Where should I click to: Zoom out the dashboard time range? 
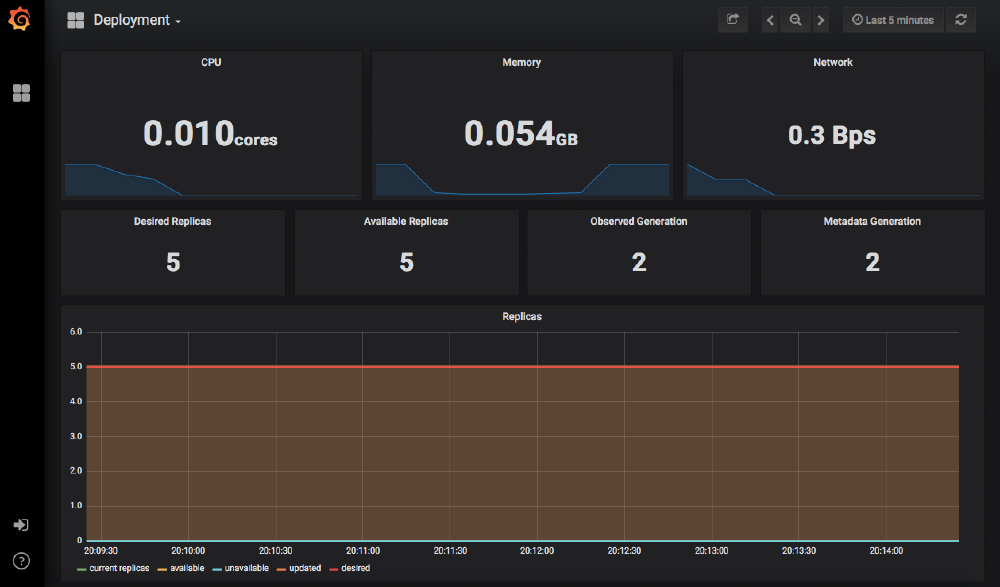[x=795, y=19]
